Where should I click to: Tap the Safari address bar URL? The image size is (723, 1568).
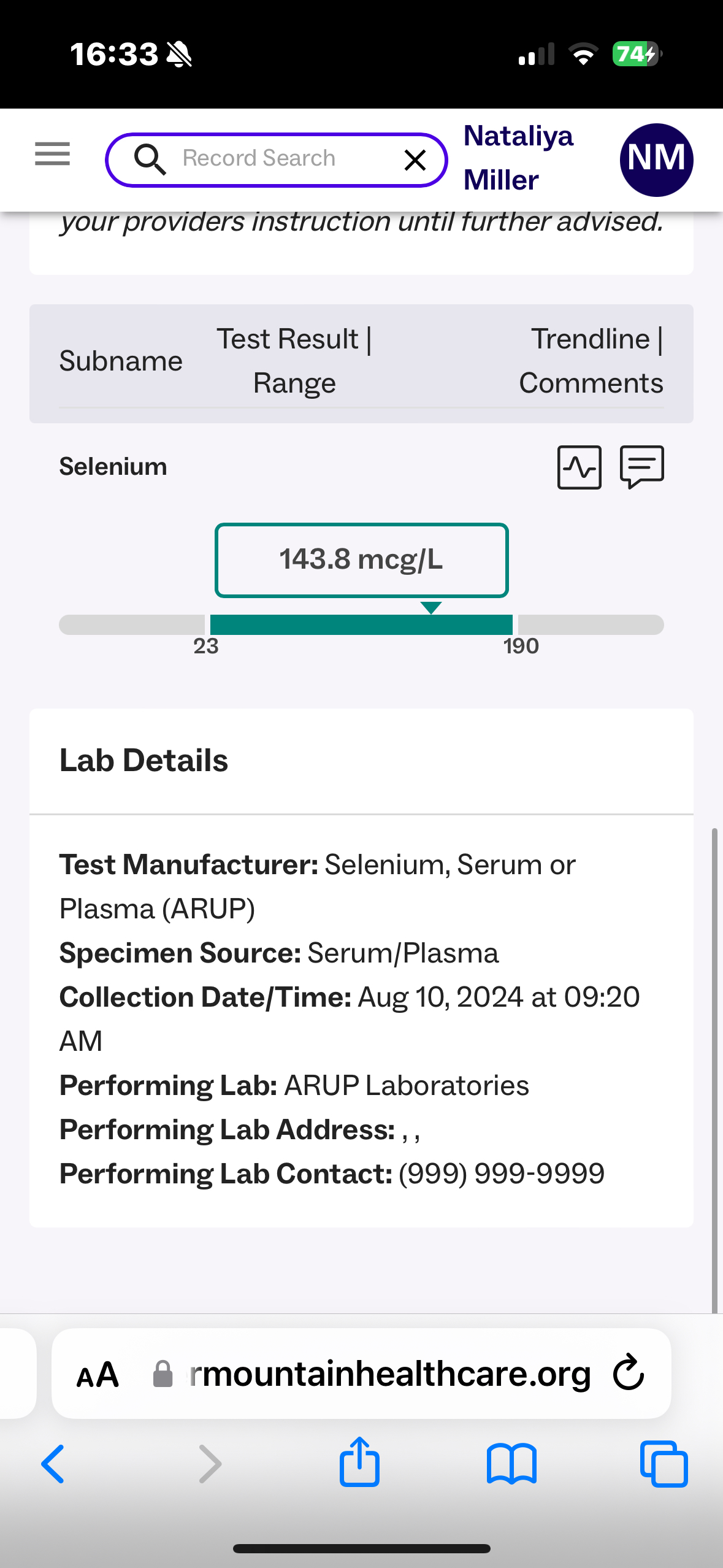[390, 1374]
